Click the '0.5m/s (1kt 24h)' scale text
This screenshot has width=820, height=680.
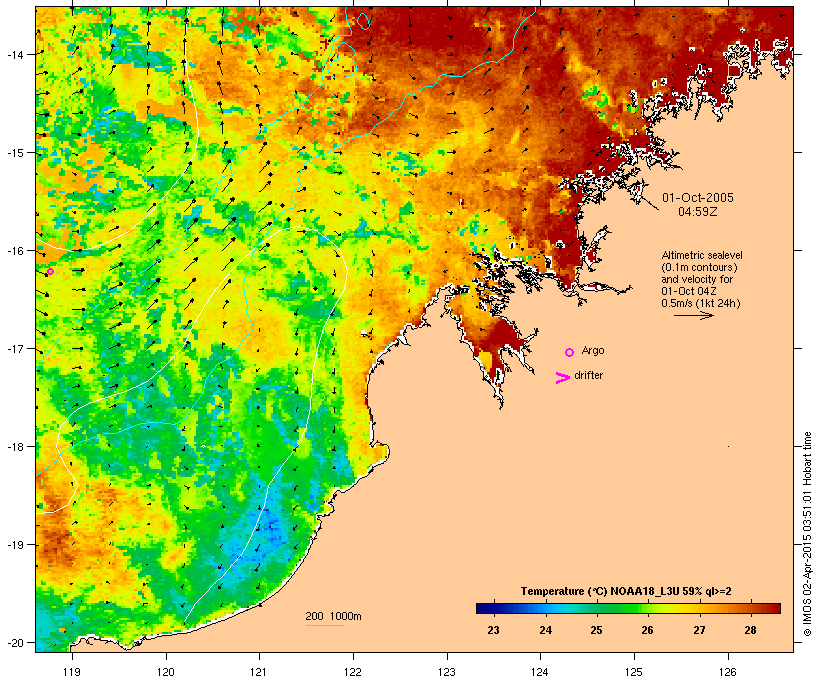pos(701,303)
